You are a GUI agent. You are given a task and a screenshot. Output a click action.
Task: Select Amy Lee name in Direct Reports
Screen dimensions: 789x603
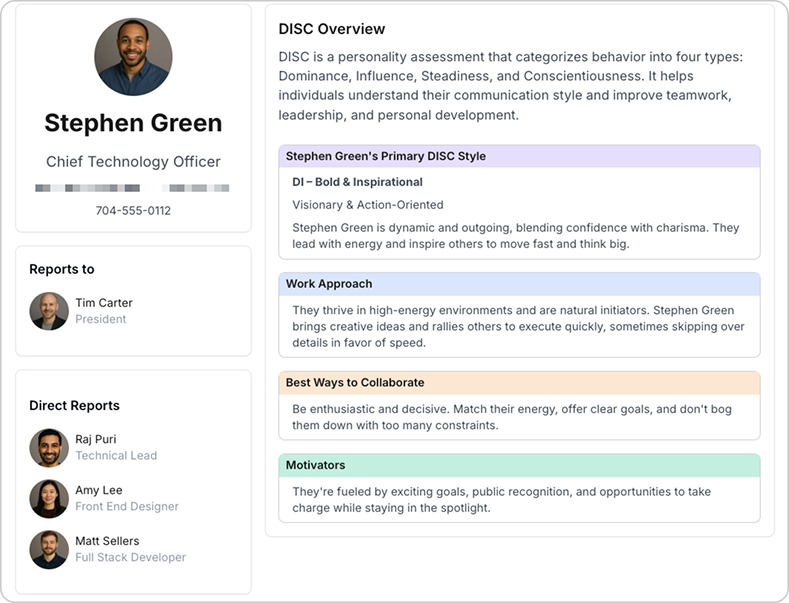point(99,490)
